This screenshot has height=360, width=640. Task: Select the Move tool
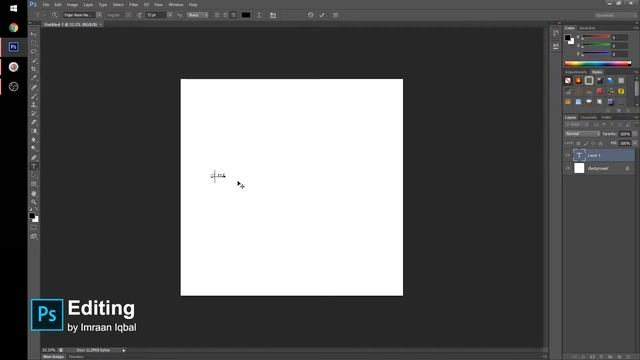[x=34, y=35]
